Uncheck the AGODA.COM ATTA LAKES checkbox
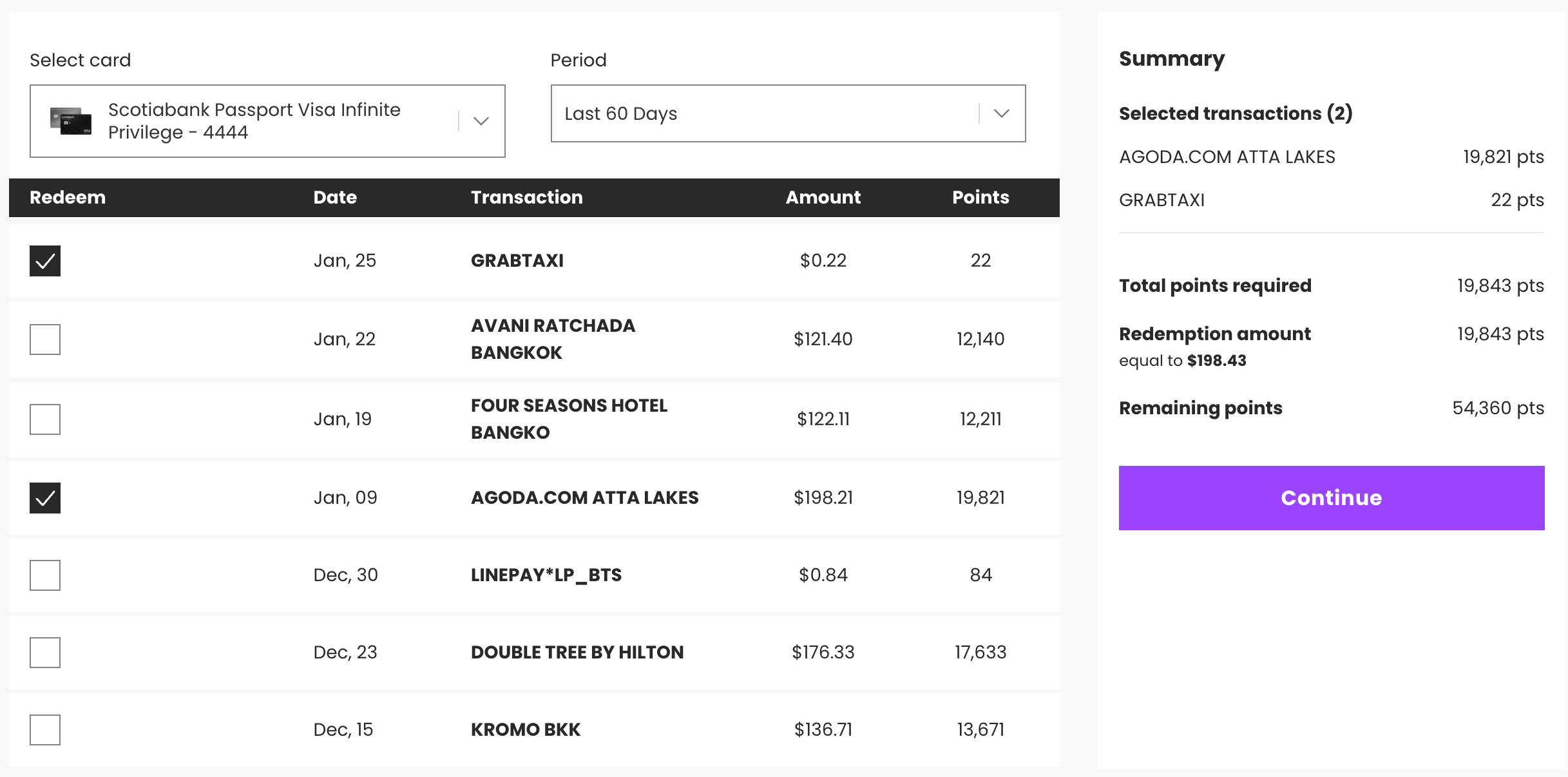Screen dimensions: 1568x777 (45, 498)
